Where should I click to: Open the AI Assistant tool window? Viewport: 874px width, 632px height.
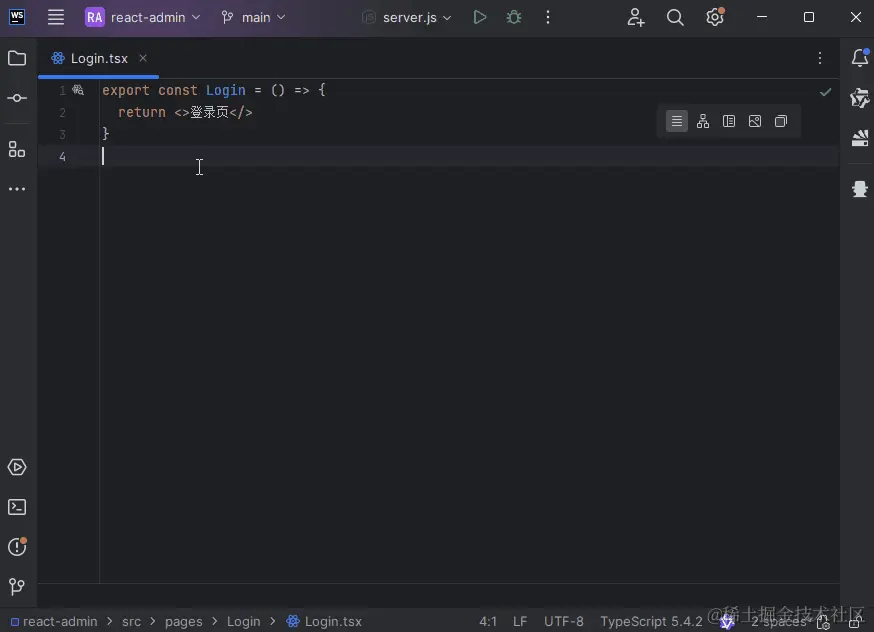pos(860,98)
